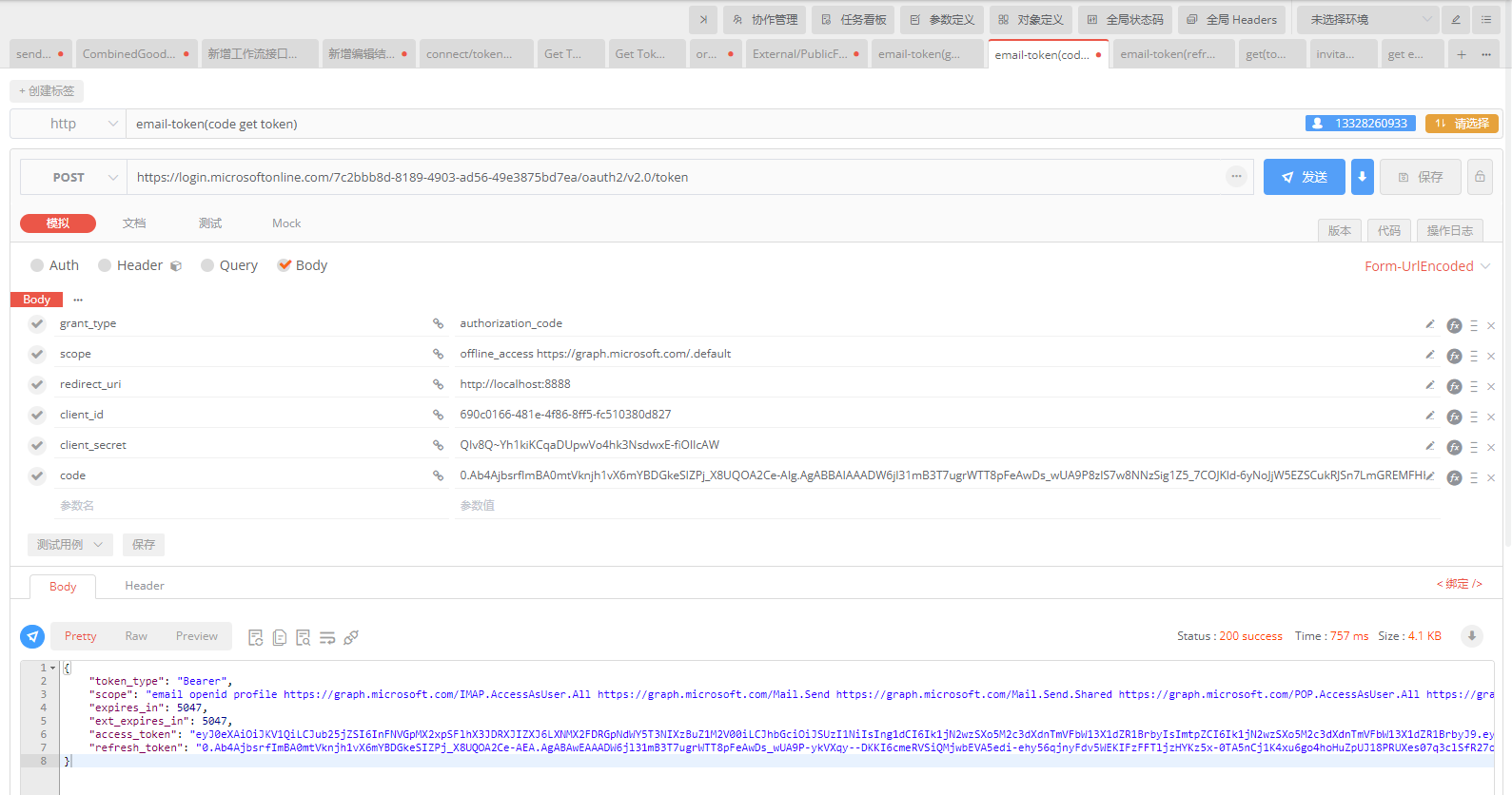Open the 请选择 orange selector
This screenshot has height=795, width=1512.
pyautogui.click(x=1462, y=124)
